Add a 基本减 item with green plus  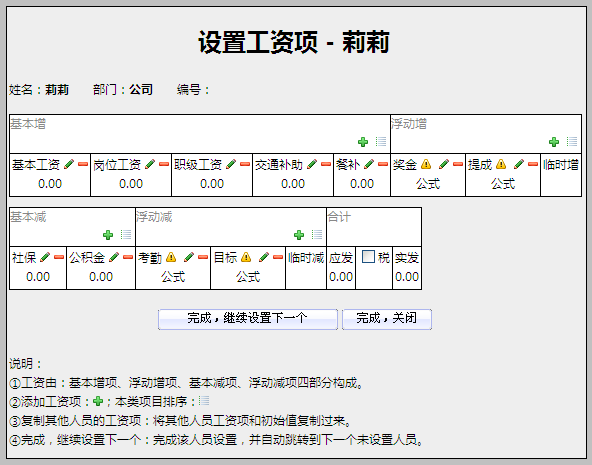coord(108,235)
